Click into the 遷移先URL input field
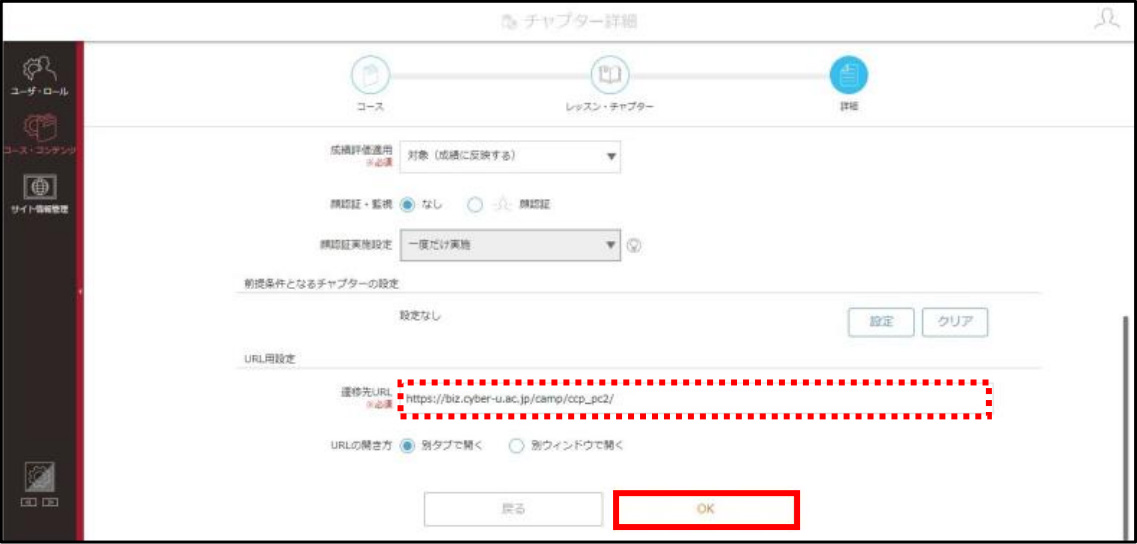 [695, 398]
